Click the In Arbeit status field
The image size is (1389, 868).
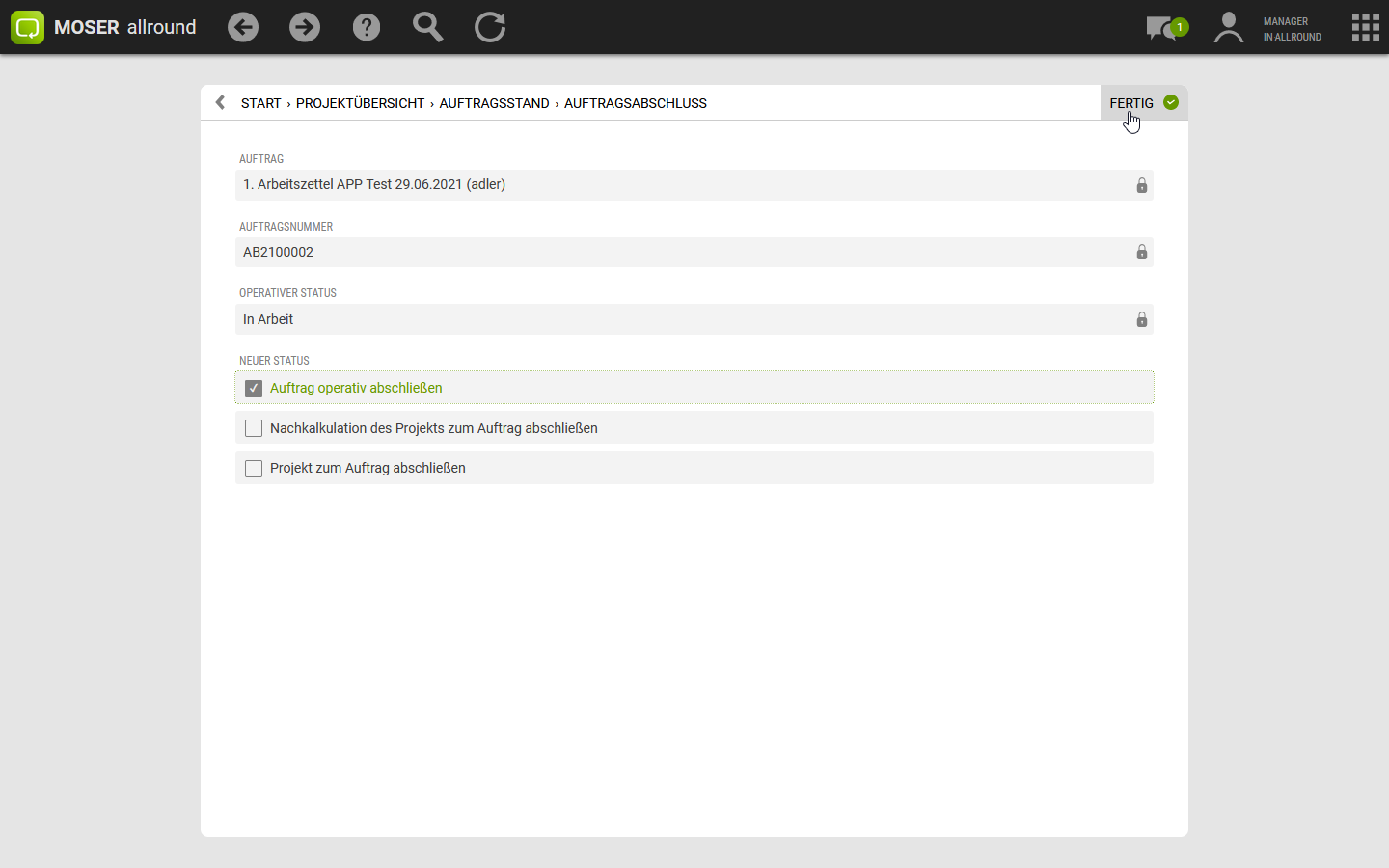click(694, 319)
